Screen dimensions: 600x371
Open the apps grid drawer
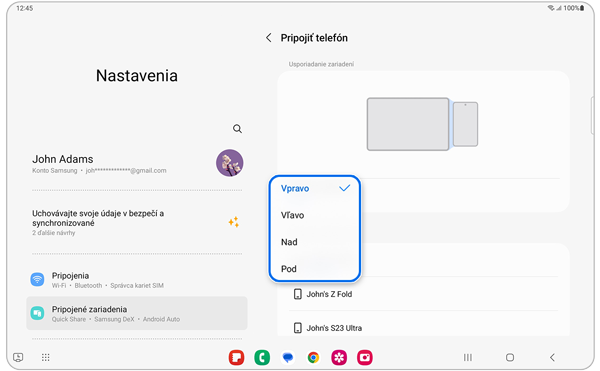(x=46, y=357)
